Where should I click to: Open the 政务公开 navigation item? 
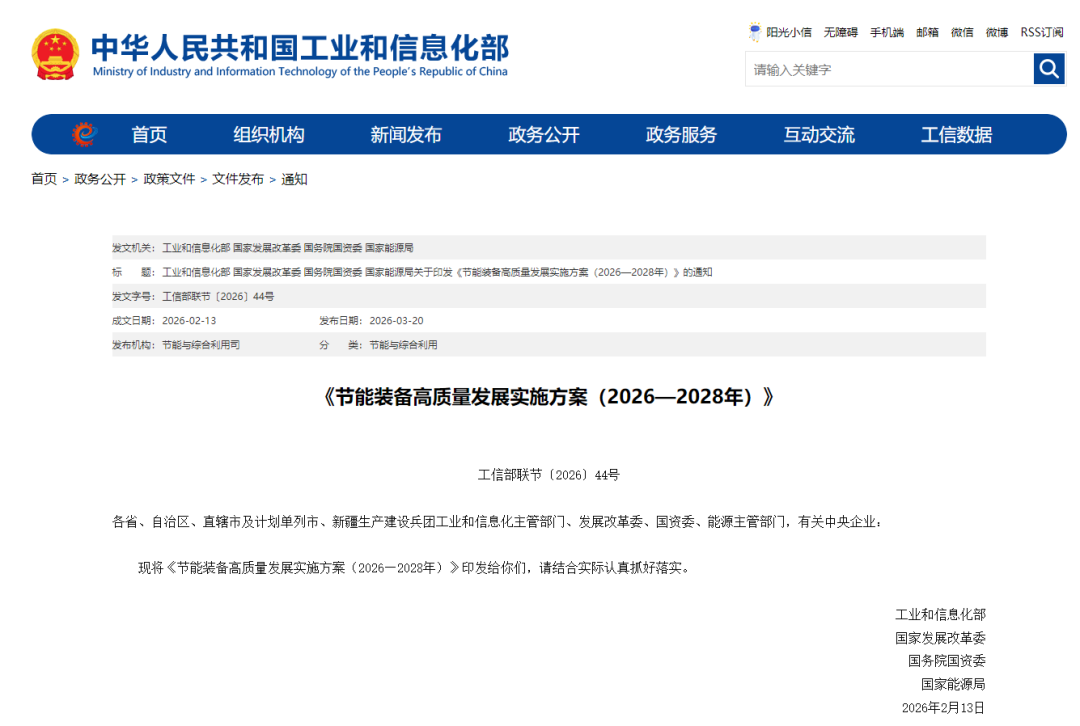tap(543, 135)
